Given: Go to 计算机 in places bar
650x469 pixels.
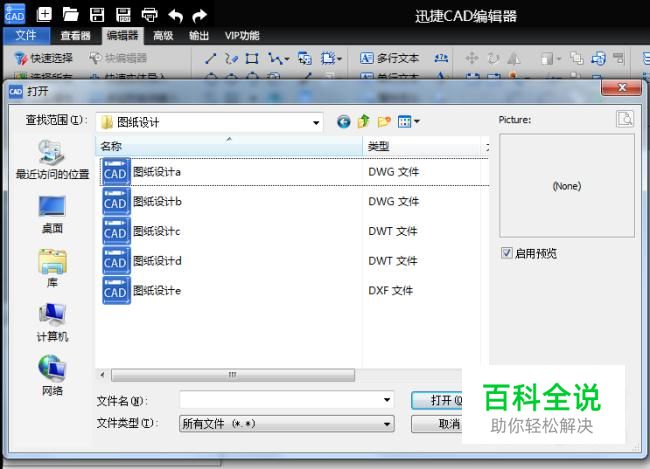Looking at the screenshot, I should pos(52,322).
